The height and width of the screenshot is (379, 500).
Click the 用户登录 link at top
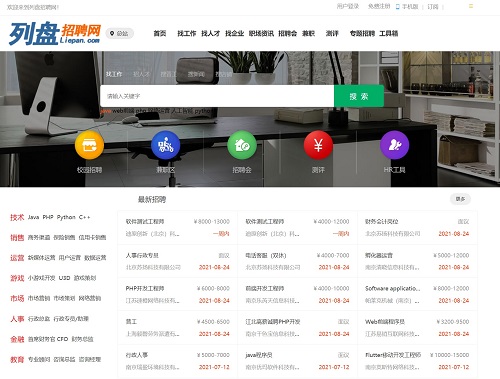coord(348,6)
